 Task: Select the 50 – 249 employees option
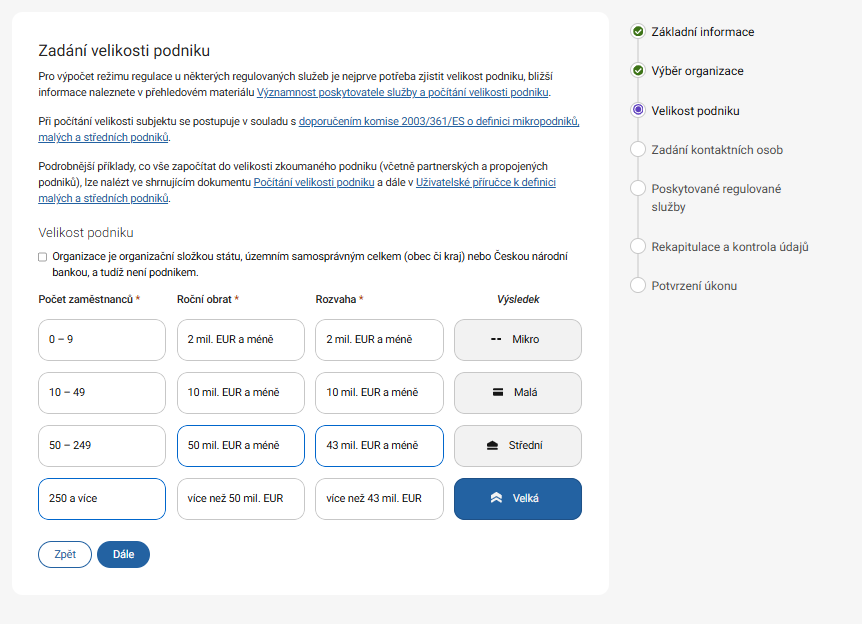pyautogui.click(x=101, y=446)
